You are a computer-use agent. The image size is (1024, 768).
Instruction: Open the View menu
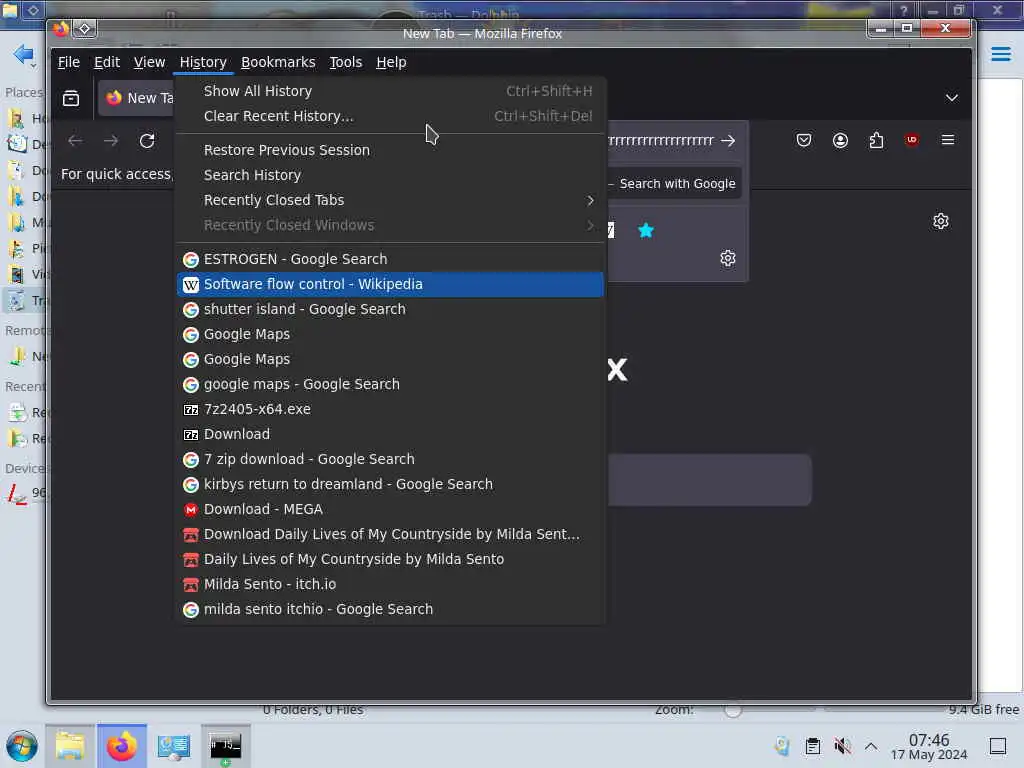point(150,62)
